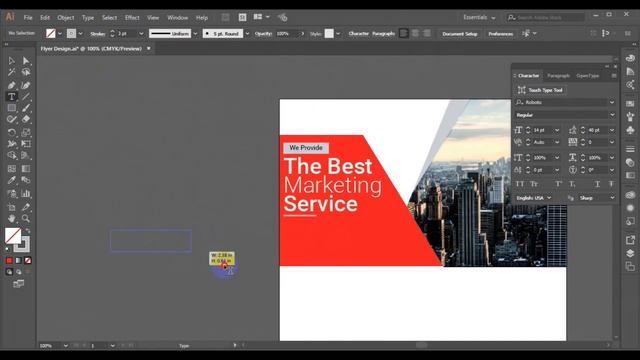Set paint mode to Color
640x360 pixels.
[x=9, y=260]
